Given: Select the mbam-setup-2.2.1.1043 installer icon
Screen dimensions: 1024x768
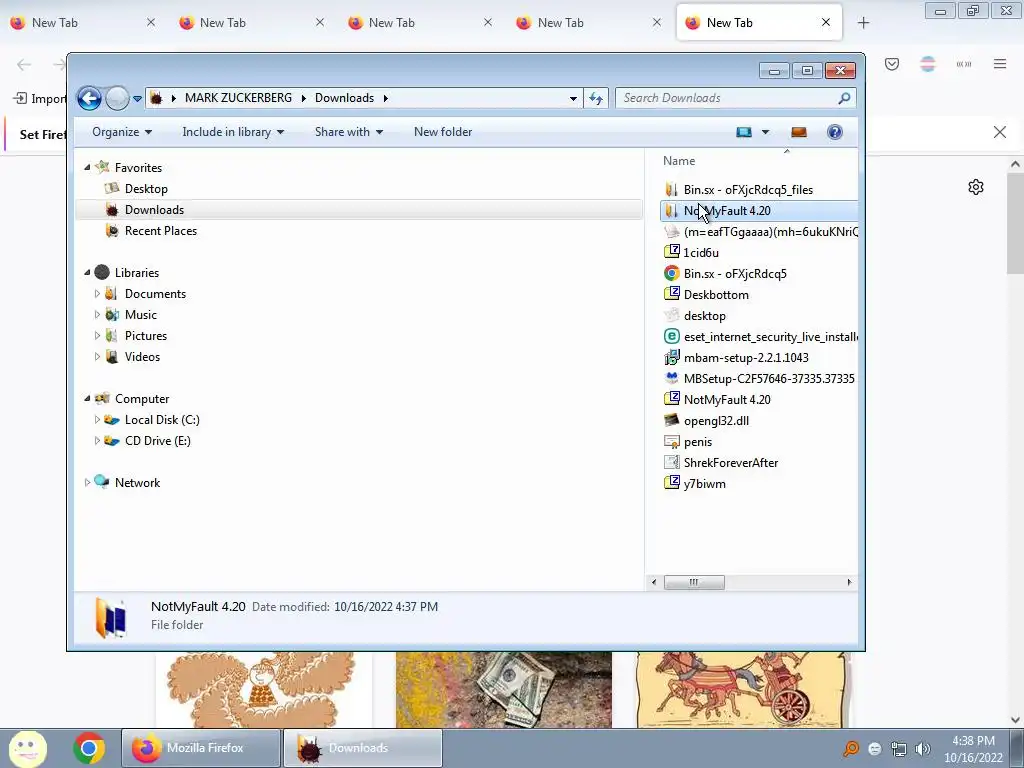Looking at the screenshot, I should pos(671,357).
